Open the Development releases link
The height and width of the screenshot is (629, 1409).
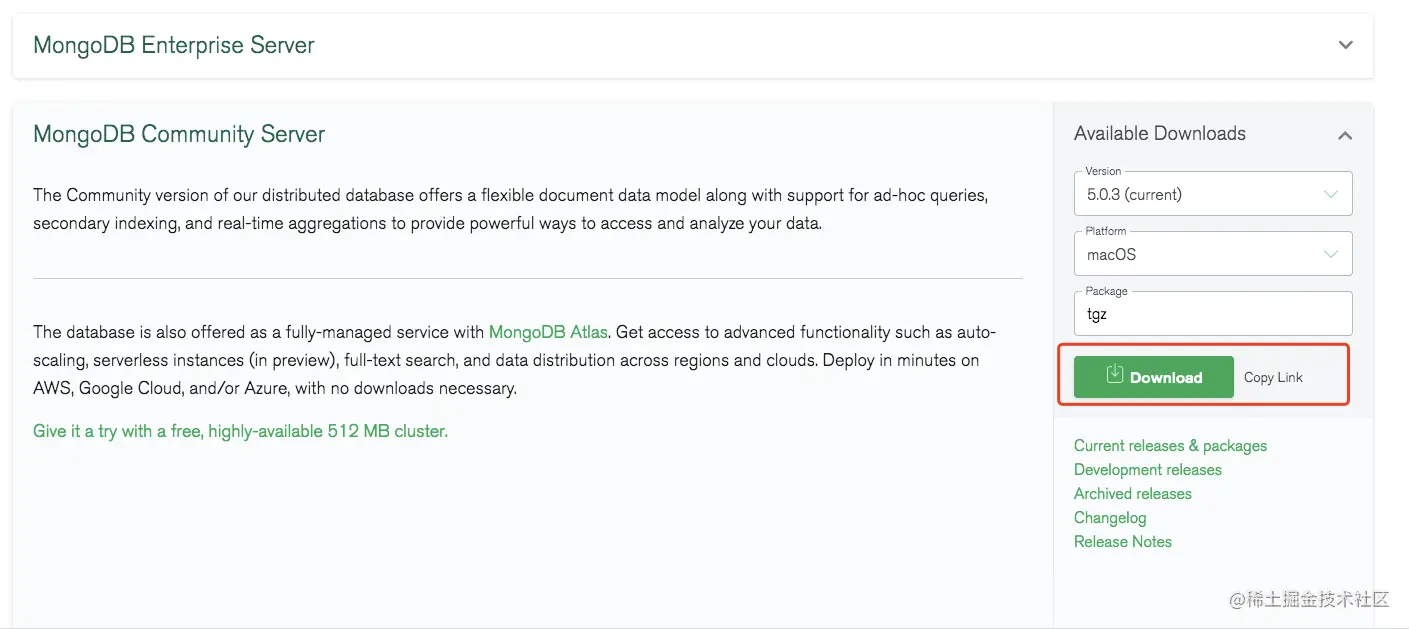click(1148, 470)
